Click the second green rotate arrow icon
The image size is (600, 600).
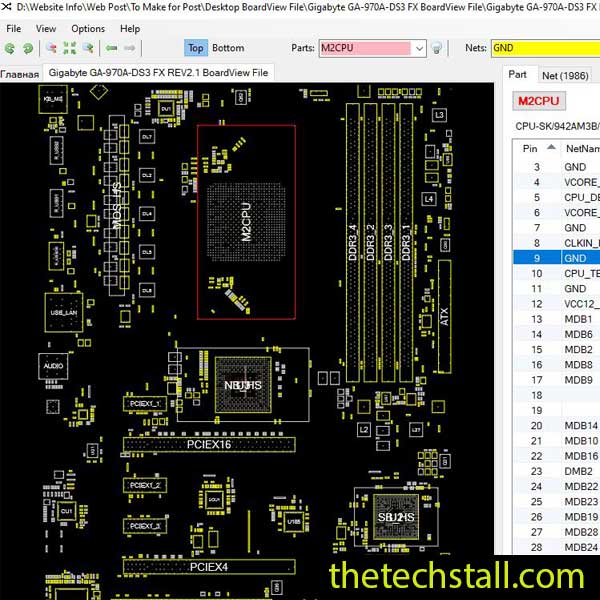28,48
